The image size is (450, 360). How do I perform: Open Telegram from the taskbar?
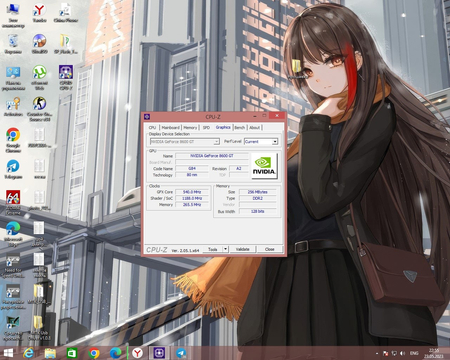point(181,353)
